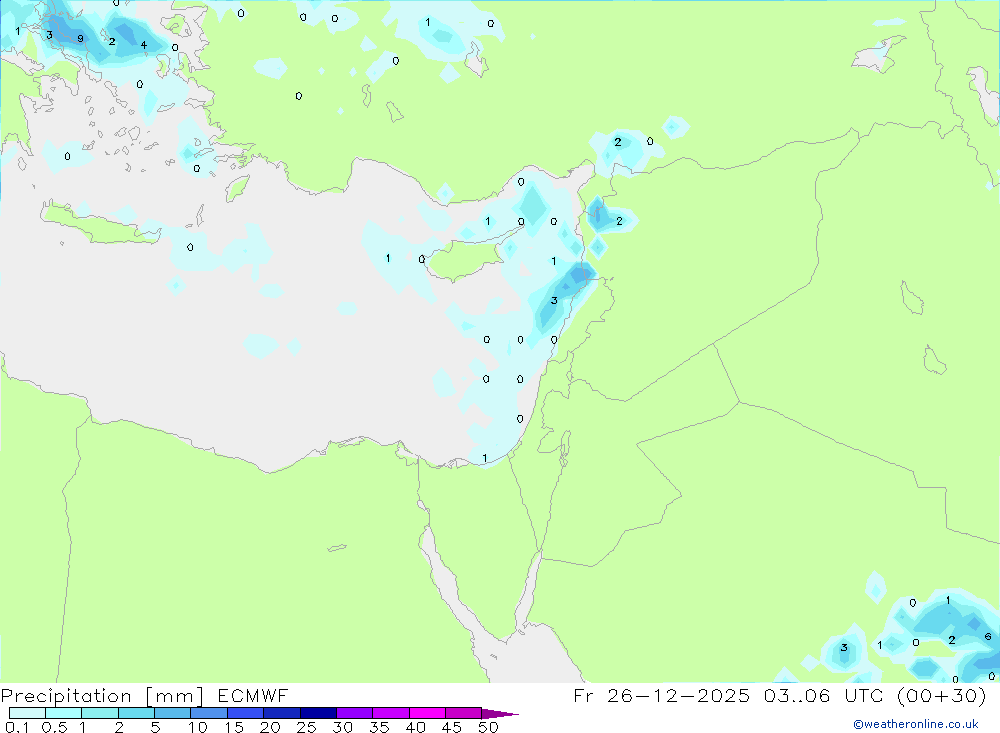
Task: Click the legend label '25'
Action: point(307,727)
